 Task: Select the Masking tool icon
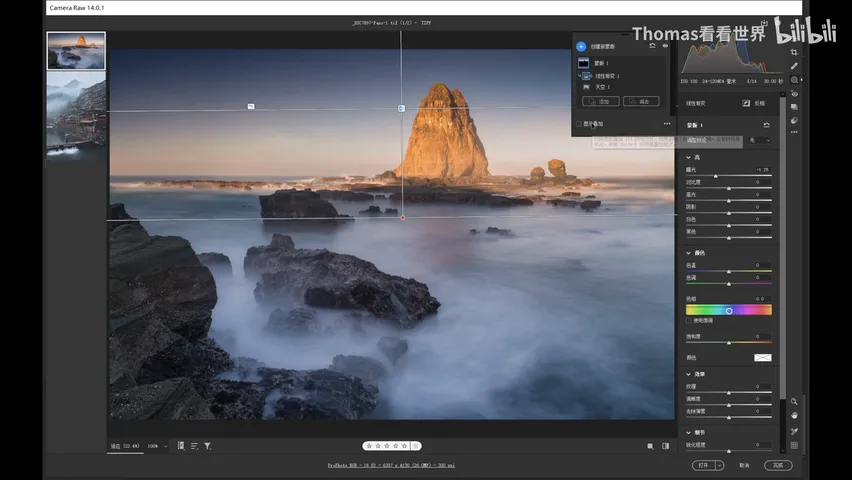point(794,80)
